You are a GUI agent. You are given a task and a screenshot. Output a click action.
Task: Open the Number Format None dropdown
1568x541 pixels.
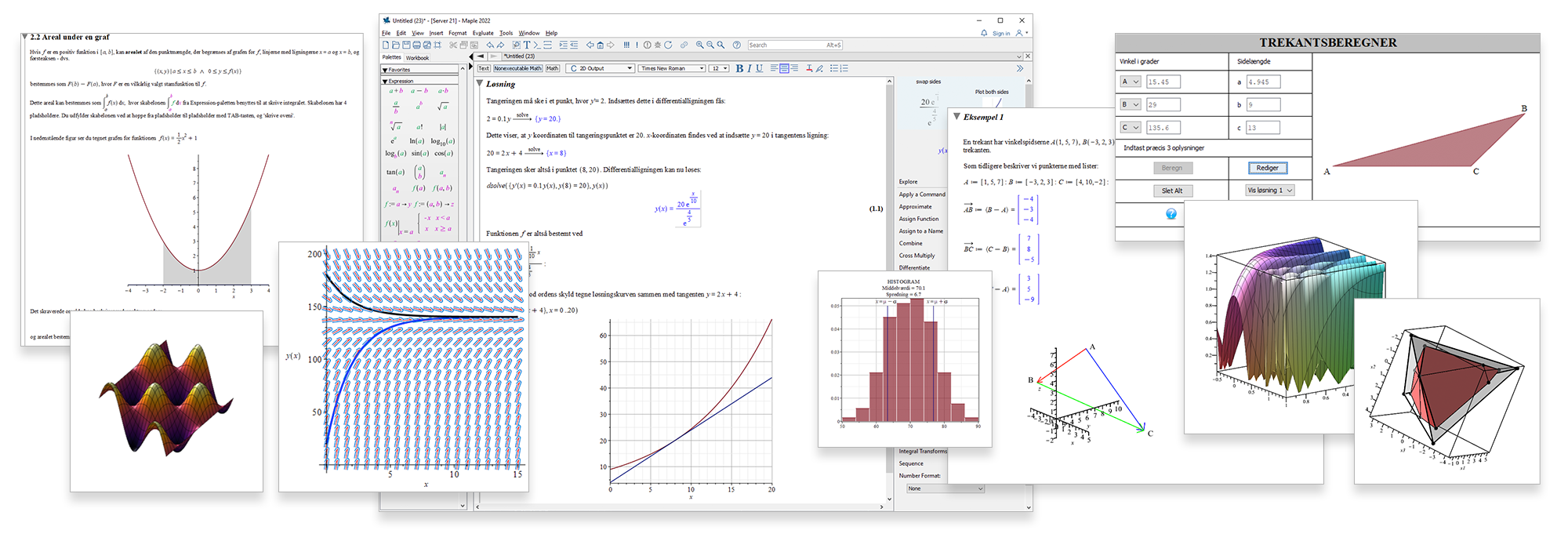pyautogui.click(x=945, y=488)
